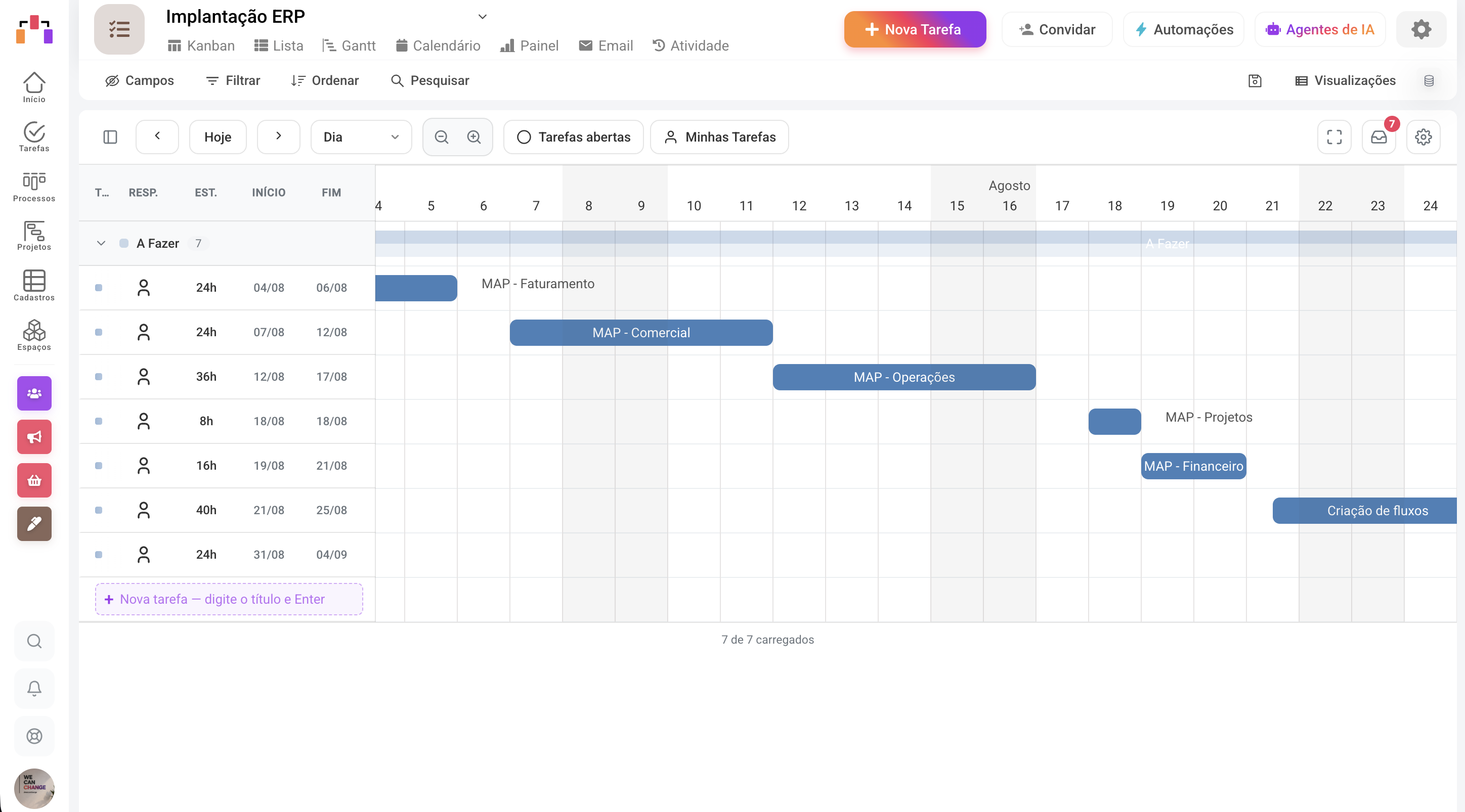Open the Visualizações menu
This screenshot has width=1465, height=812.
point(1345,81)
